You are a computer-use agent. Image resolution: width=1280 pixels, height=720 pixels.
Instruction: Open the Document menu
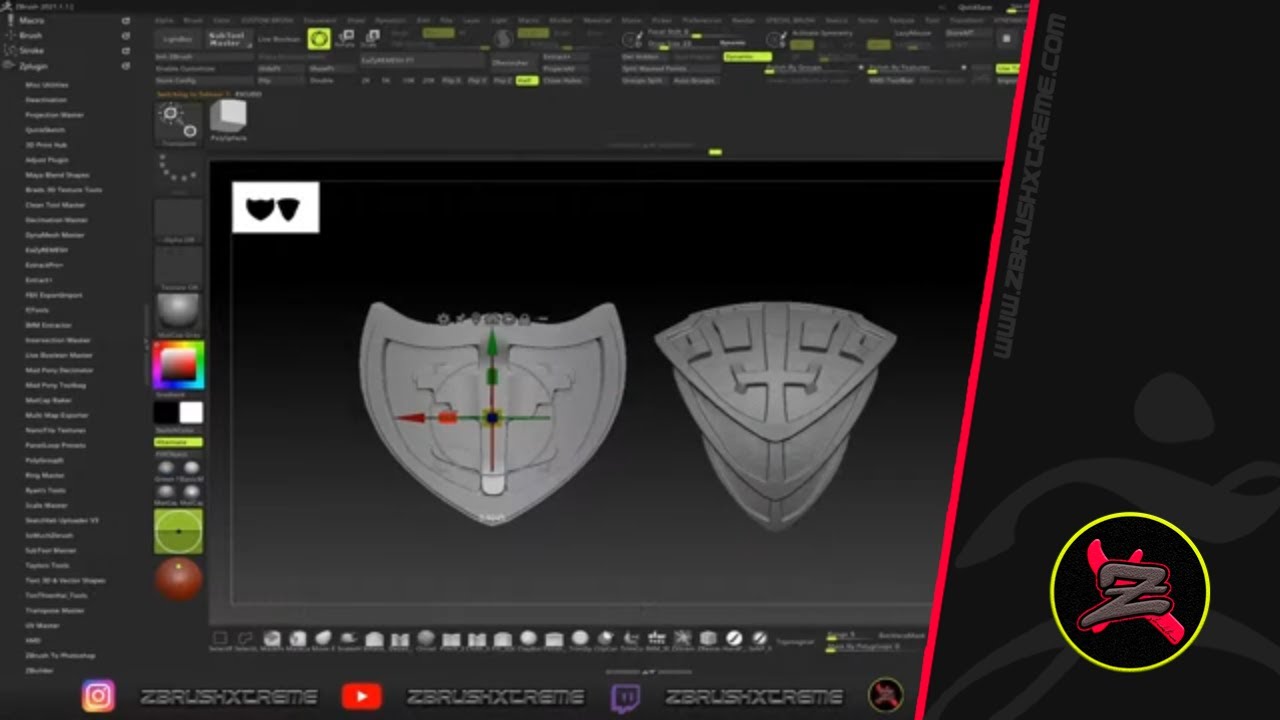[x=318, y=20]
